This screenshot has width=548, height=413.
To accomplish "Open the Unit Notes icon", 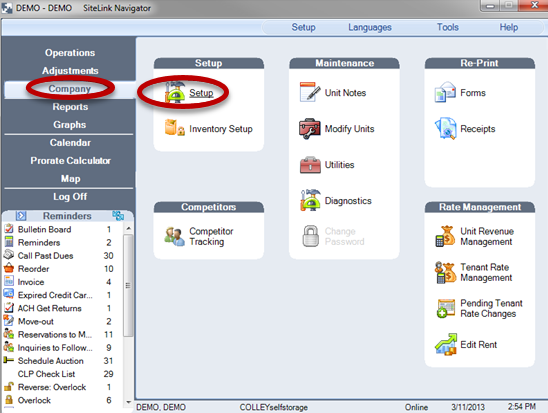I will tap(310, 92).
